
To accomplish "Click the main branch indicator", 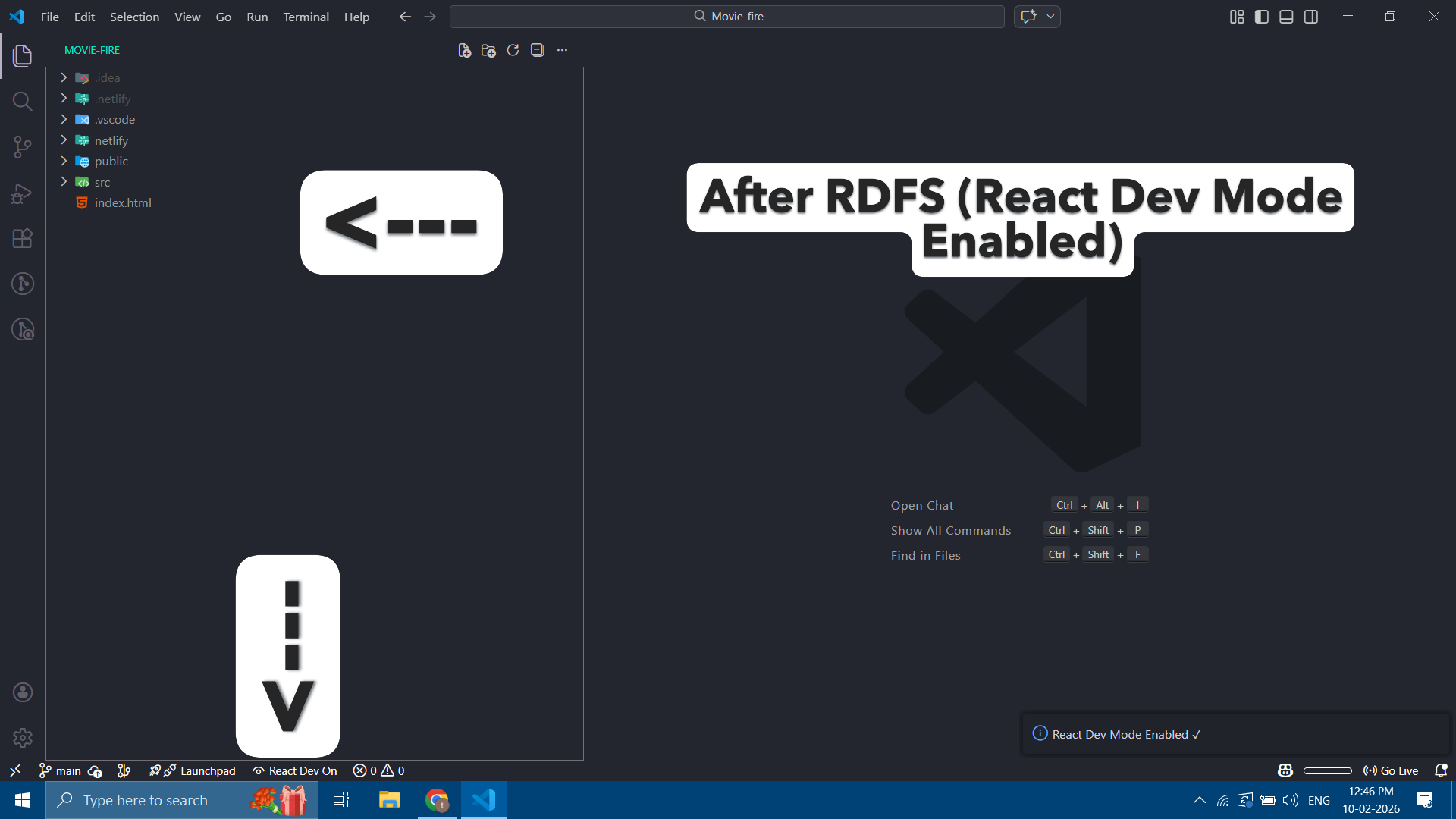I will (x=61, y=770).
